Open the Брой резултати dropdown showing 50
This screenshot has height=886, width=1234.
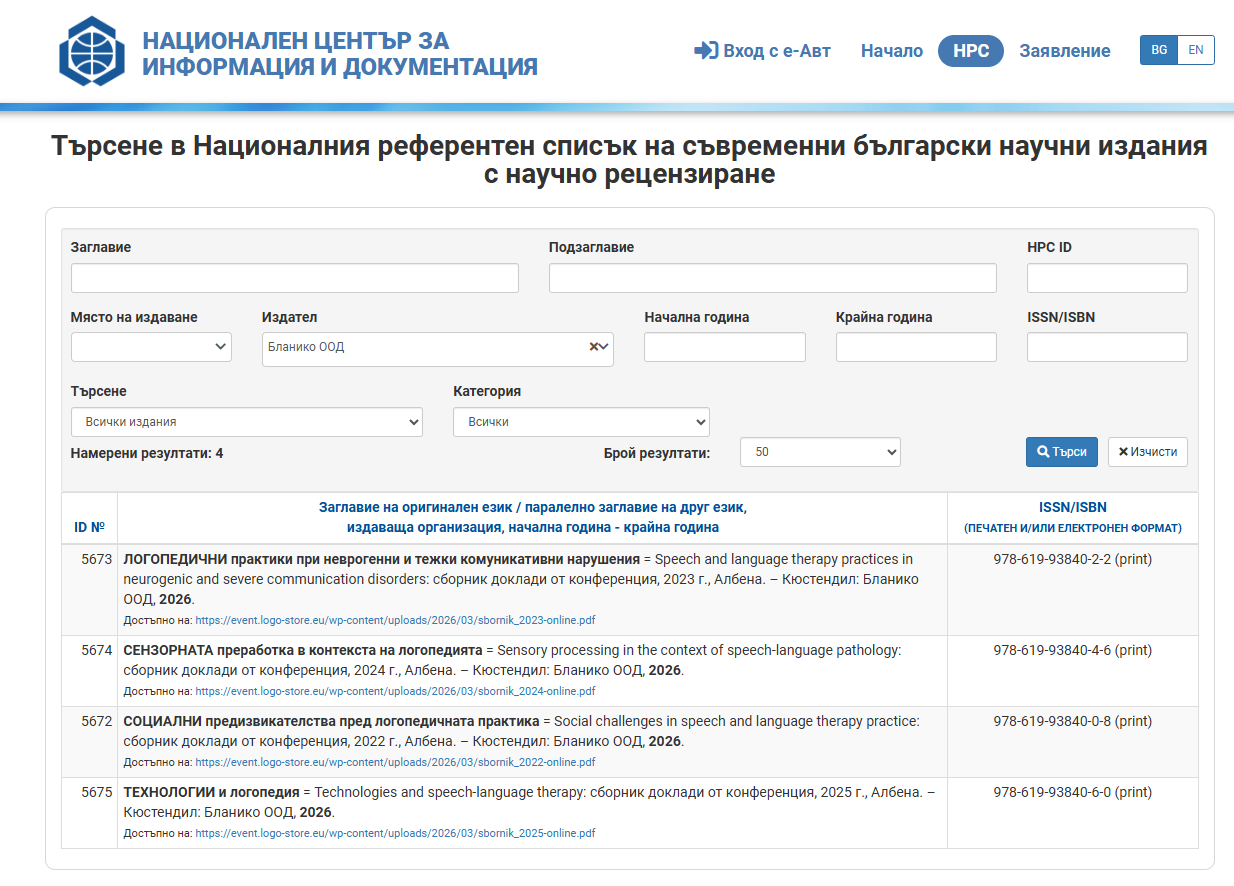coord(820,452)
